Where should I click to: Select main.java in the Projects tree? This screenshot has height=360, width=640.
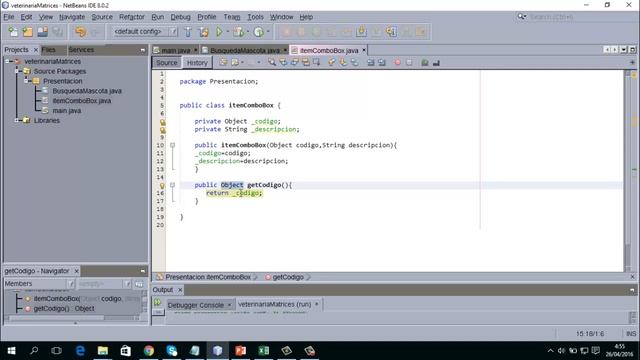67,111
